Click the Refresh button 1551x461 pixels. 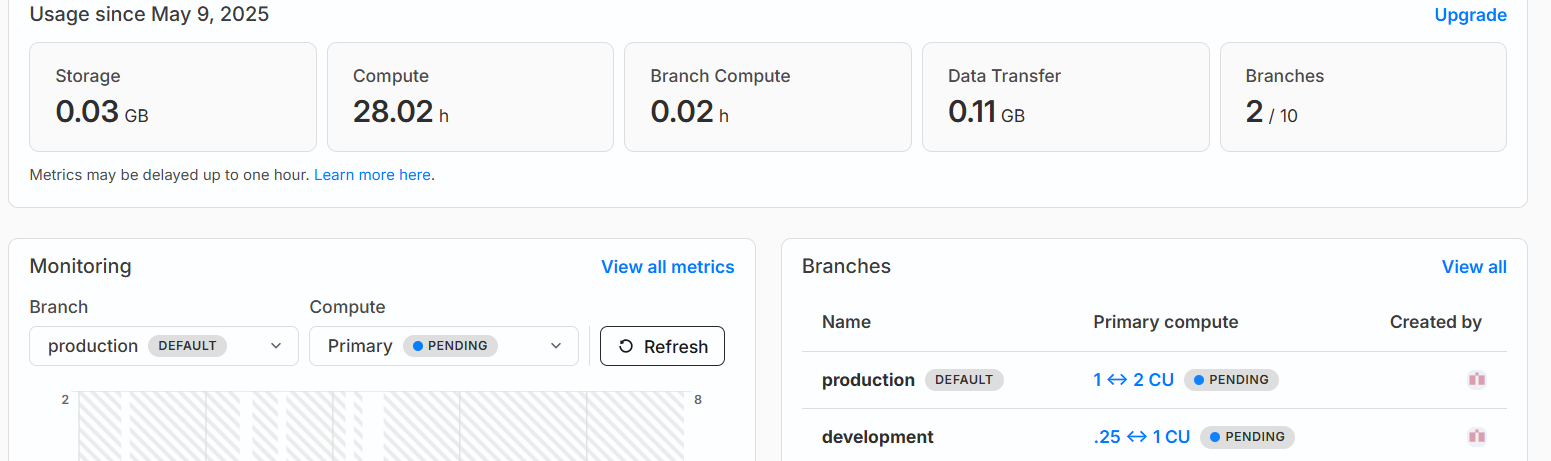(x=662, y=346)
